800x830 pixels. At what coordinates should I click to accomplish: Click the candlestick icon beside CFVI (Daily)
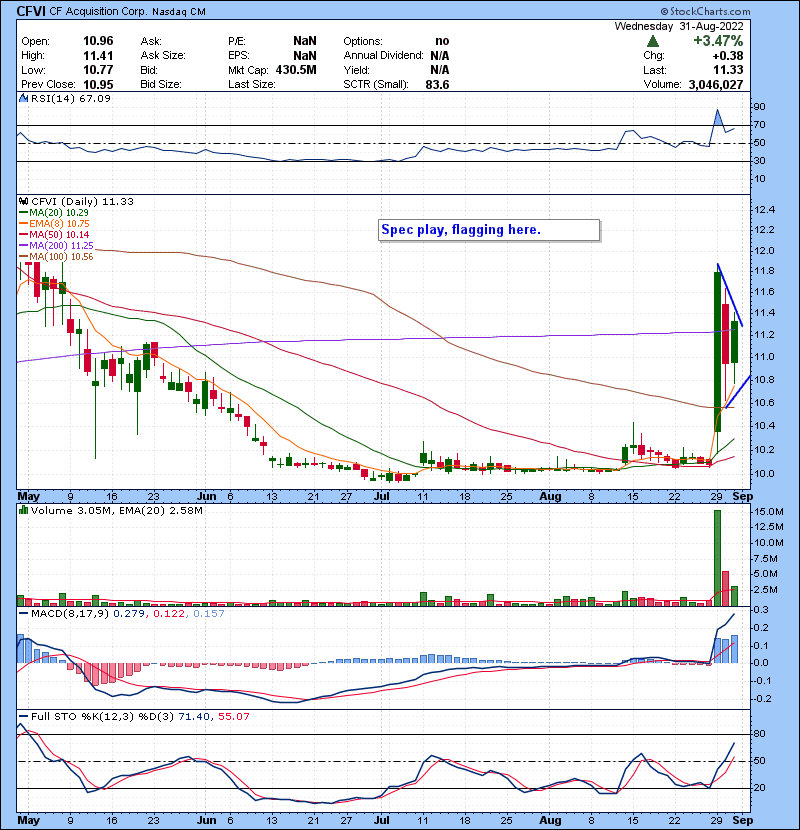pyautogui.click(x=23, y=201)
